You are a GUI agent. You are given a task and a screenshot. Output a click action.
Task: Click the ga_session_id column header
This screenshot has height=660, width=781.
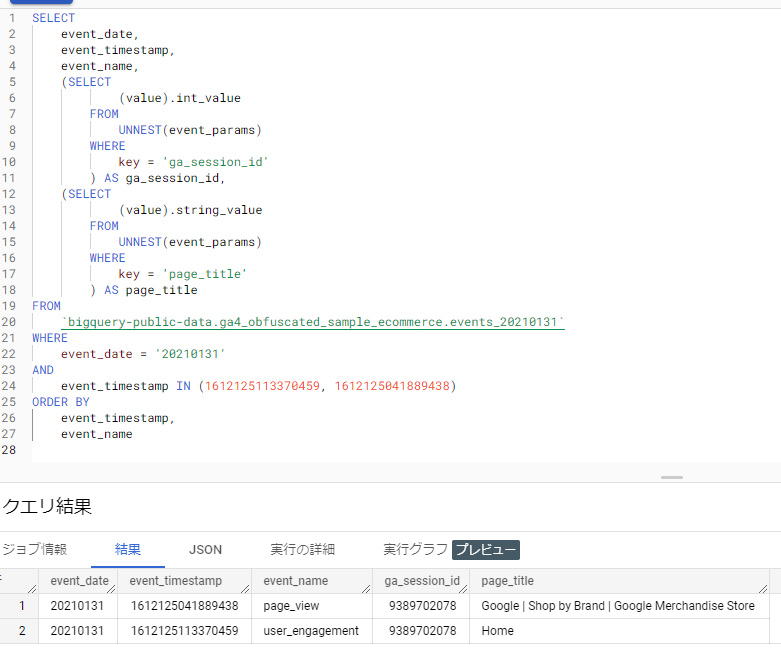(421, 581)
